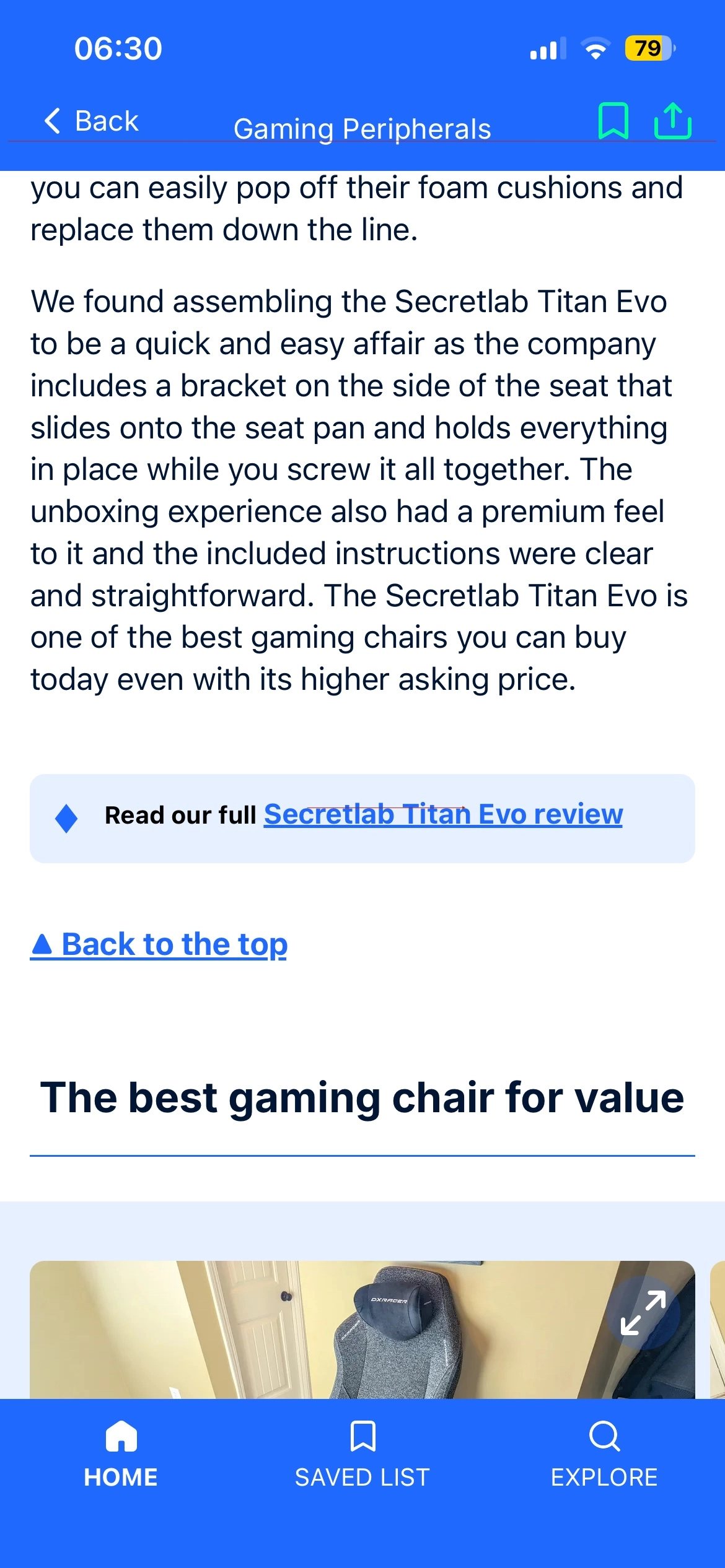
Task: Tap the back chevron arrow
Action: click(53, 120)
